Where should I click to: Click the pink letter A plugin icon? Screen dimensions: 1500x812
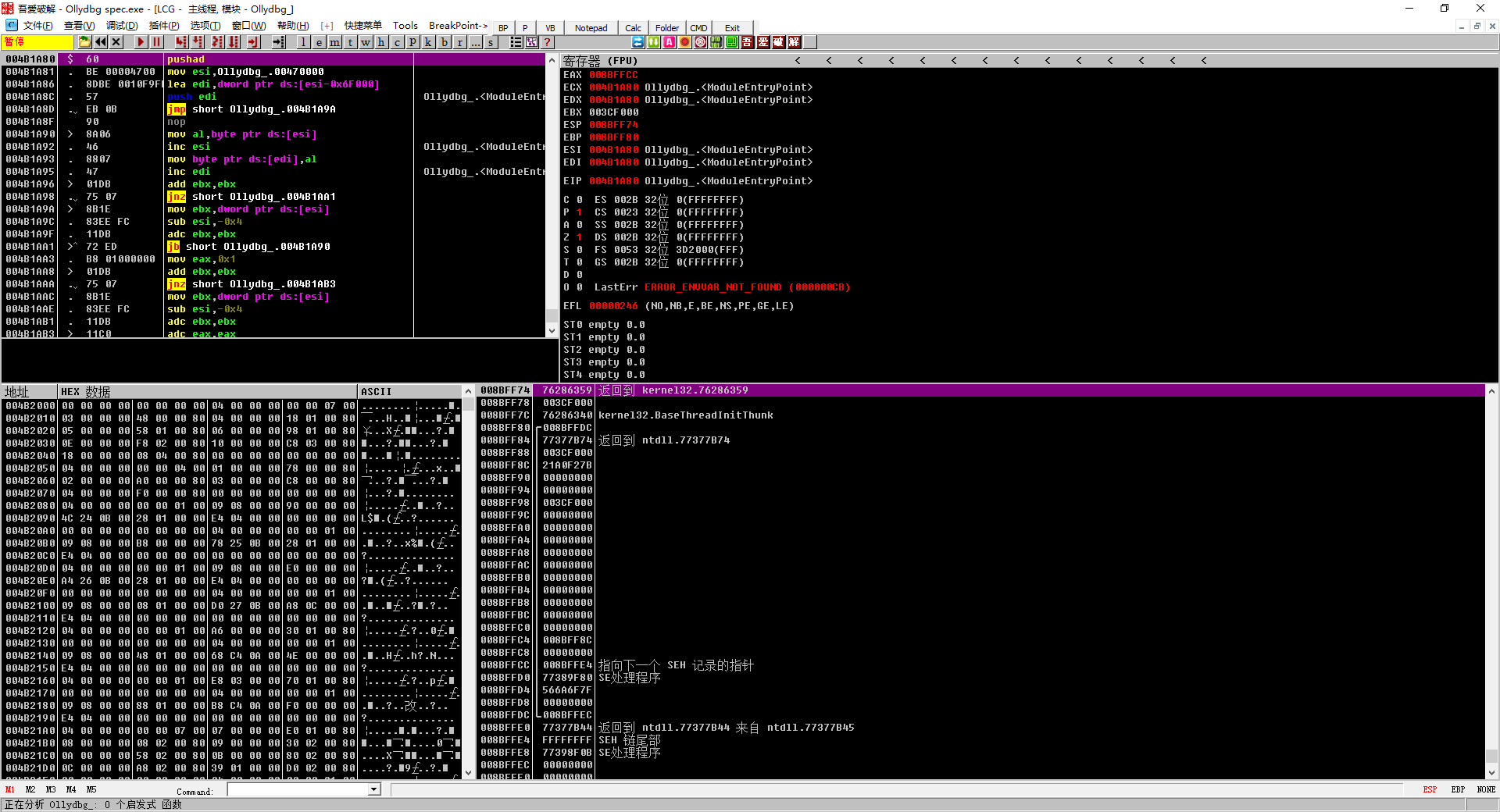[670, 42]
